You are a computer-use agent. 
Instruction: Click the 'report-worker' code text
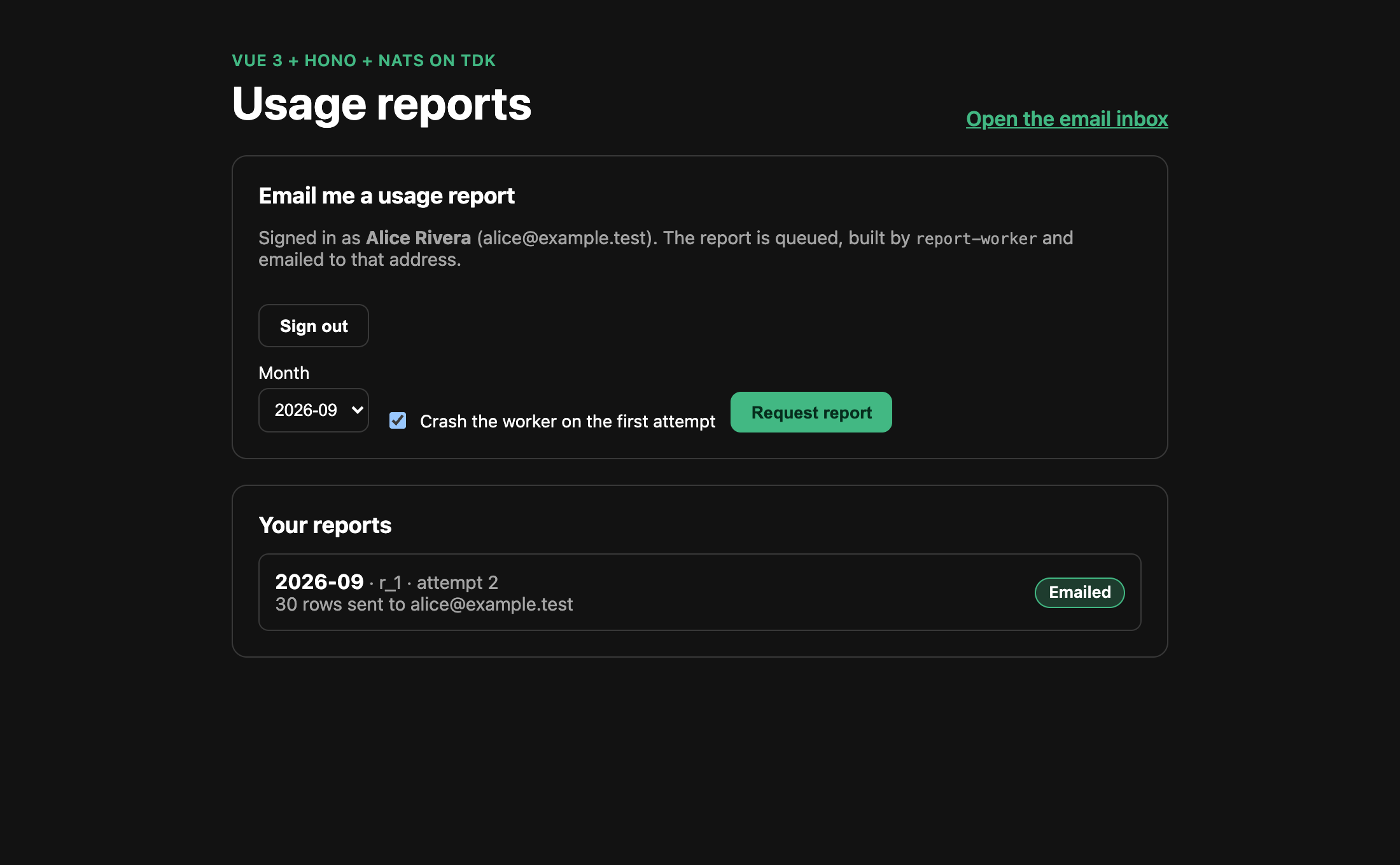tap(976, 239)
